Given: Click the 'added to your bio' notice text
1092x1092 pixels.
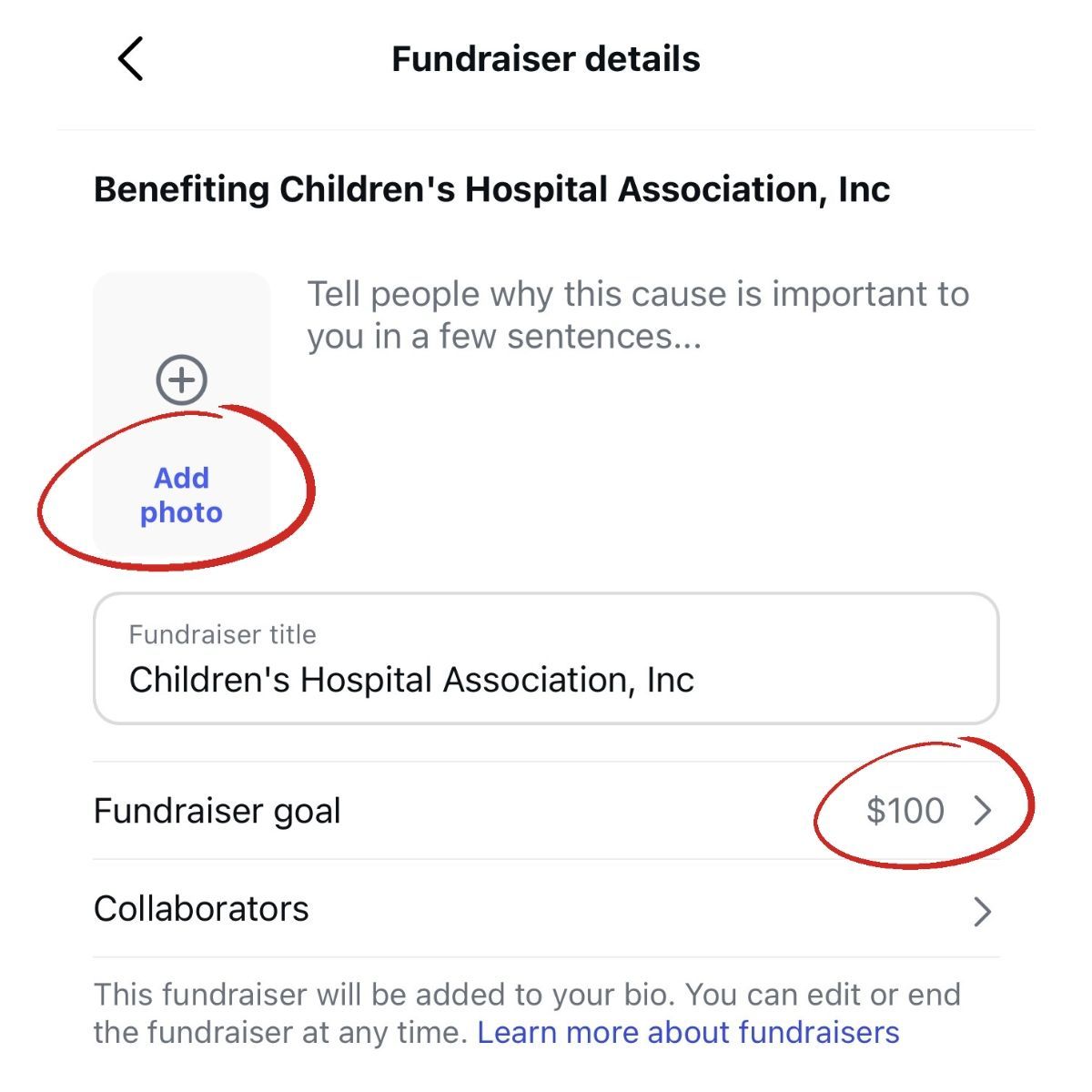Looking at the screenshot, I should pyautogui.click(x=527, y=1013).
